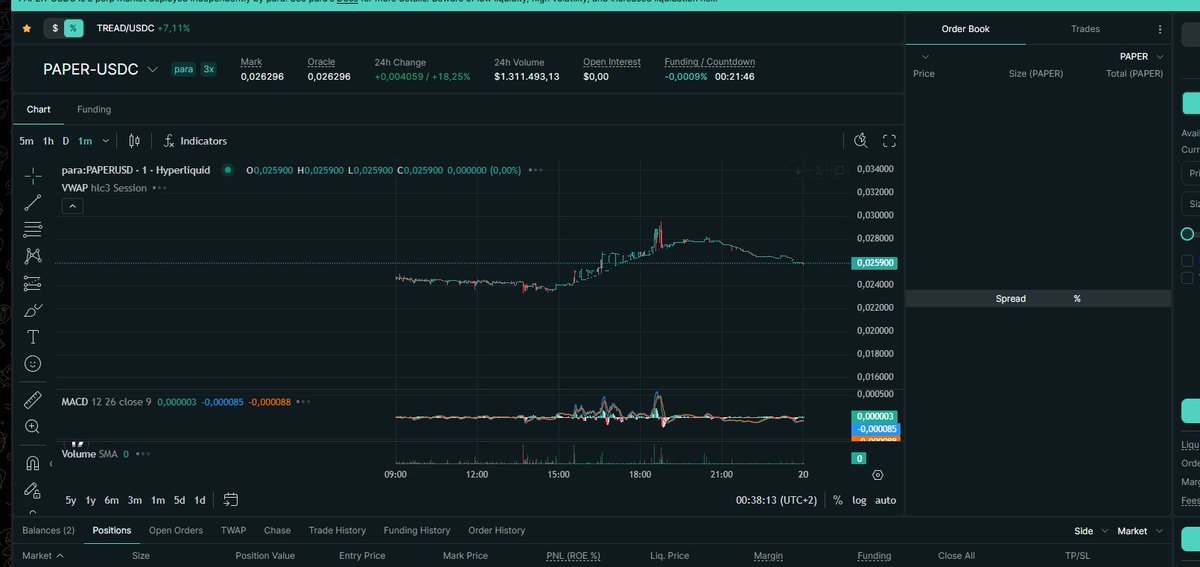This screenshot has width=1200, height=567.
Task: Toggle the magnet mode tool
Action: tap(32, 463)
